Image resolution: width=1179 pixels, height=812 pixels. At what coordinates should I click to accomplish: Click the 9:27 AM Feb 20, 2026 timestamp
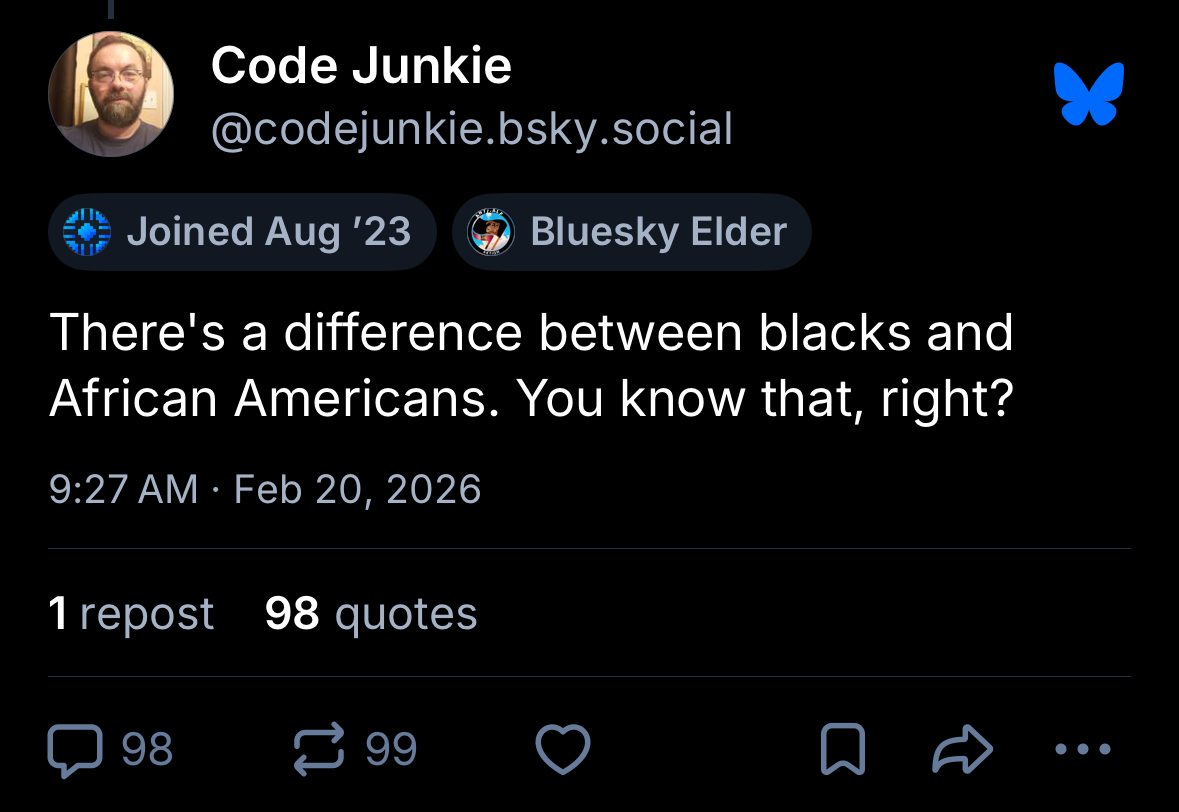265,490
